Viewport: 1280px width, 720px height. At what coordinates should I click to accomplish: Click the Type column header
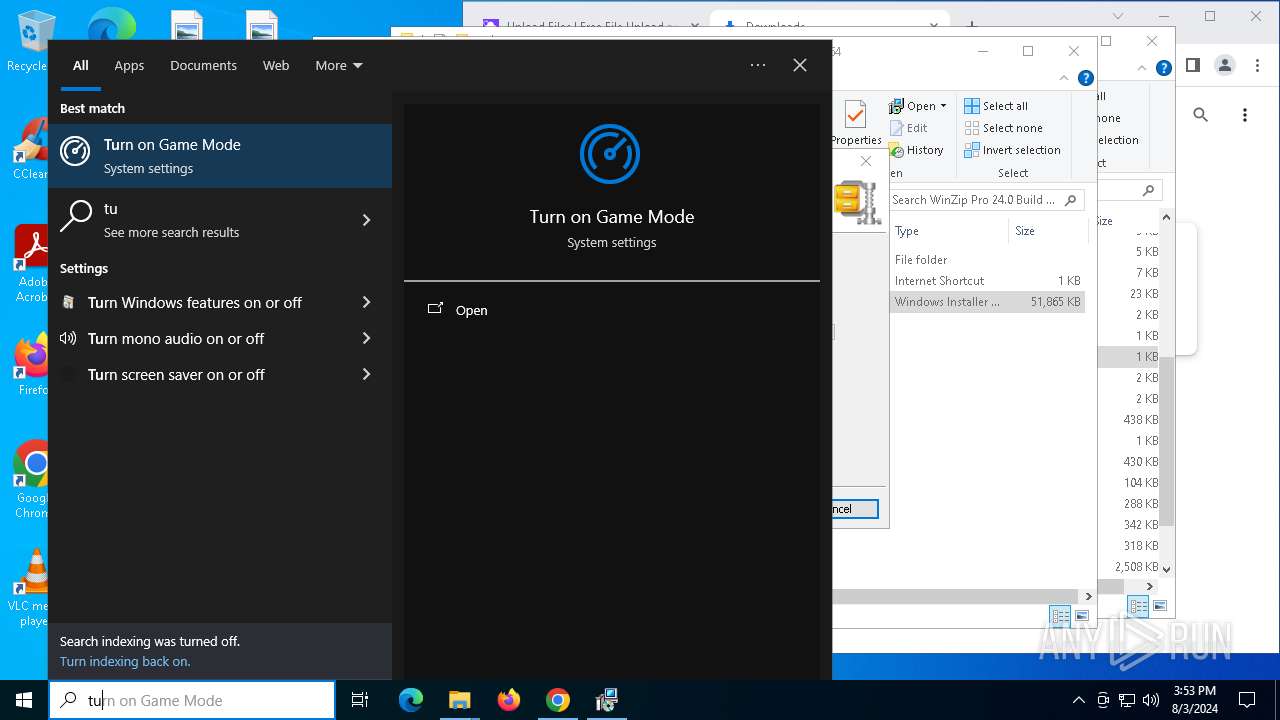[949, 231]
